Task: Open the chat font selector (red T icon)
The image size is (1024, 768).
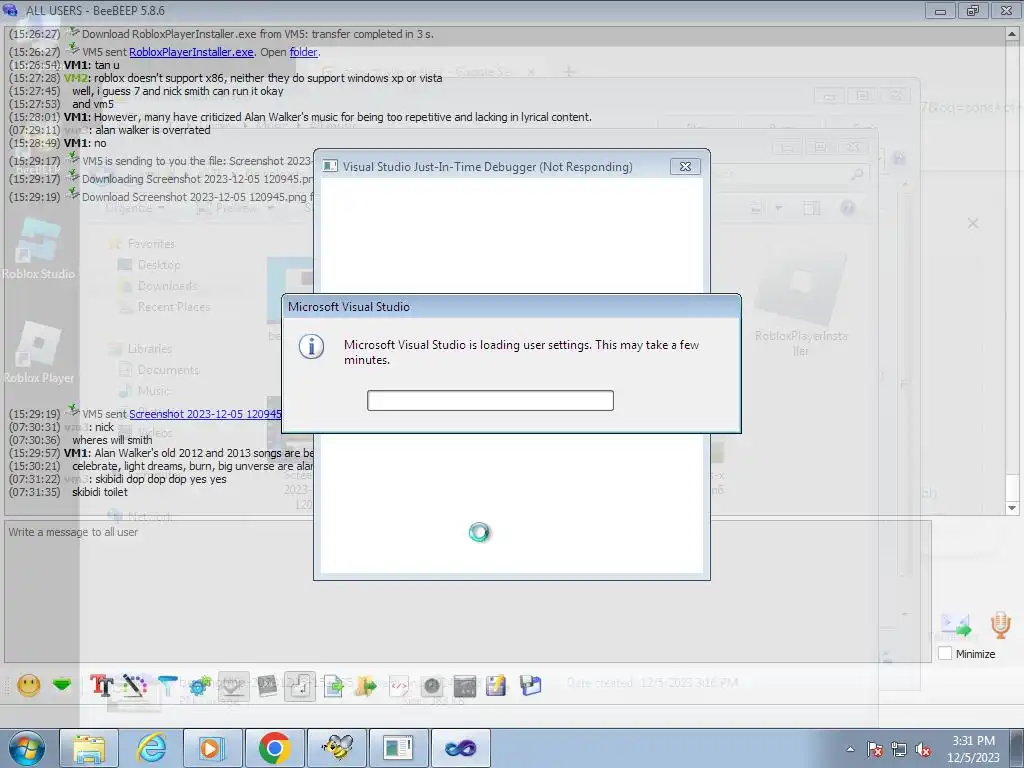Action: (x=102, y=685)
